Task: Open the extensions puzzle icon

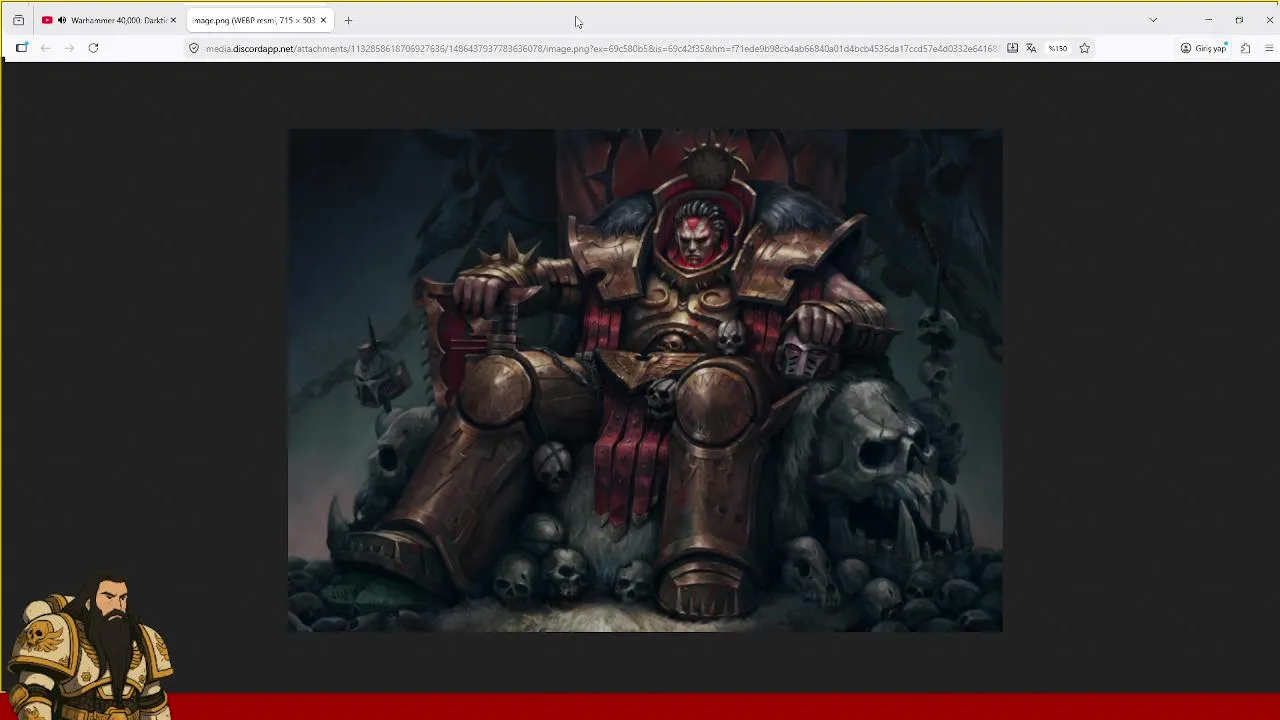Action: pyautogui.click(x=1245, y=48)
